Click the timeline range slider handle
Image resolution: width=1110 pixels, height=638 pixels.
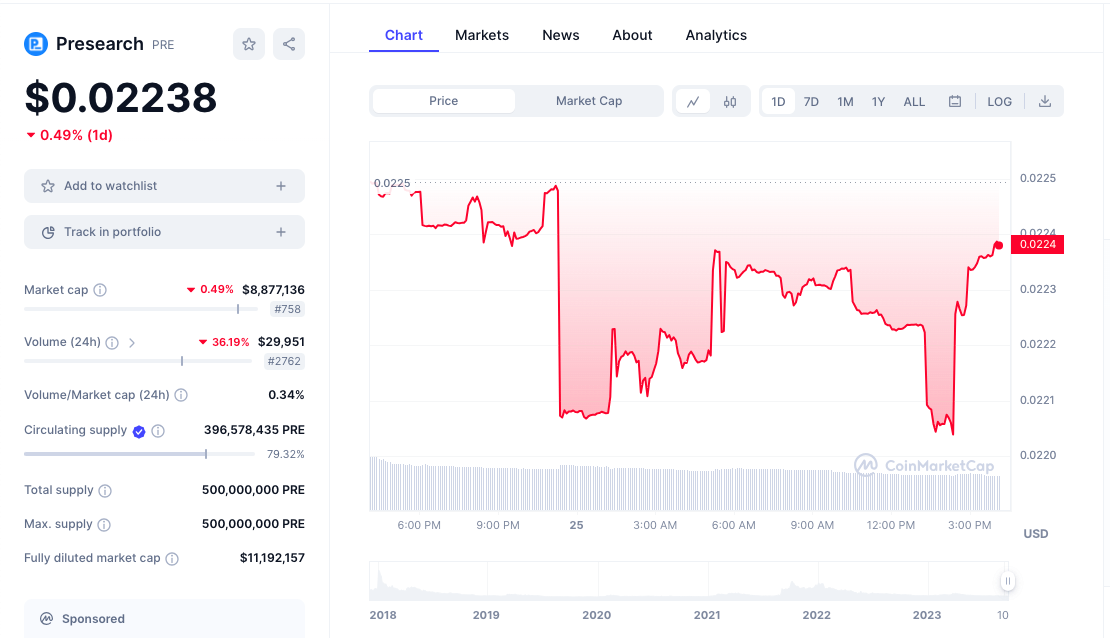pos(1008,581)
